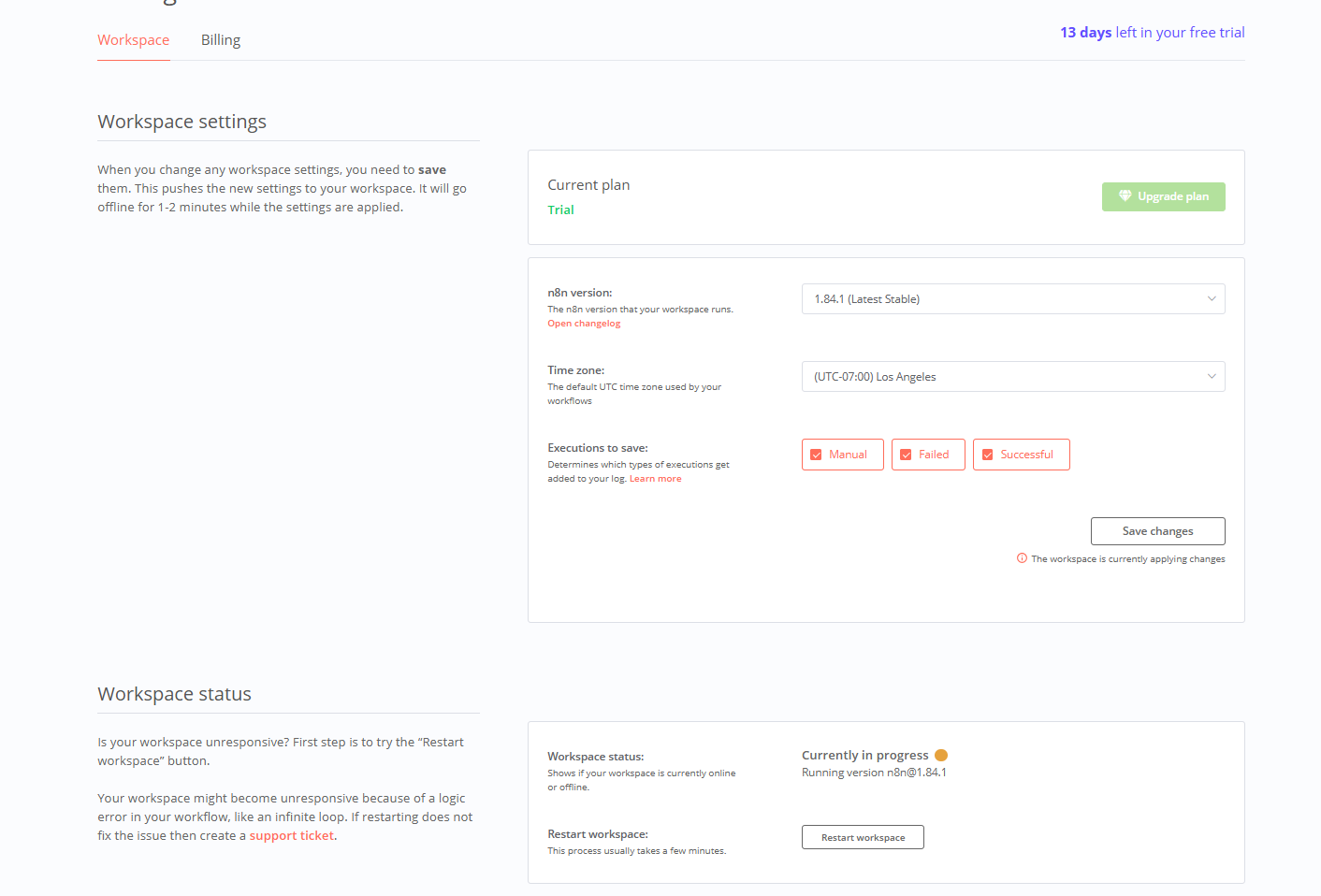The height and width of the screenshot is (896, 1321).
Task: Switch to the Billing tab
Action: [221, 40]
